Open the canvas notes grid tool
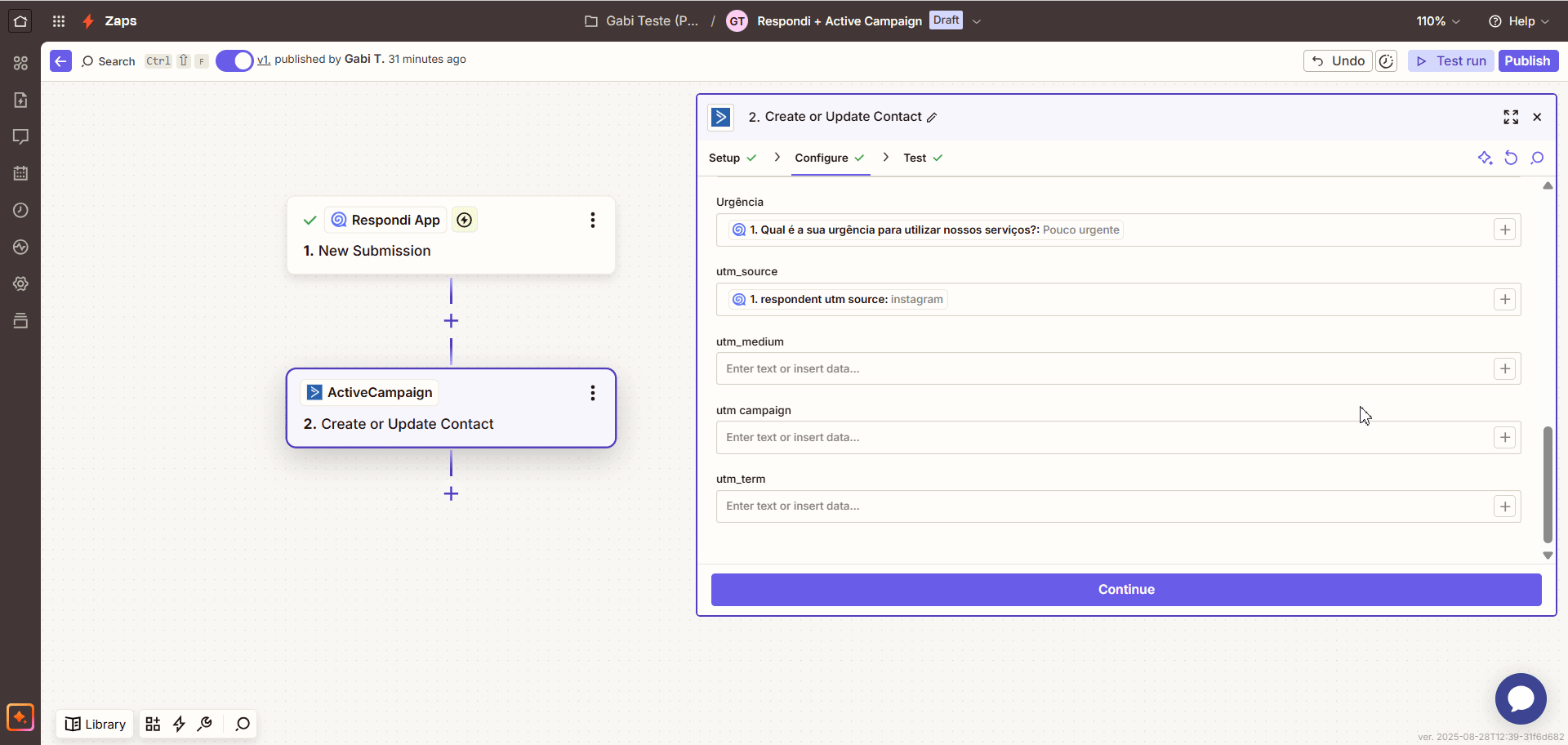 153,724
